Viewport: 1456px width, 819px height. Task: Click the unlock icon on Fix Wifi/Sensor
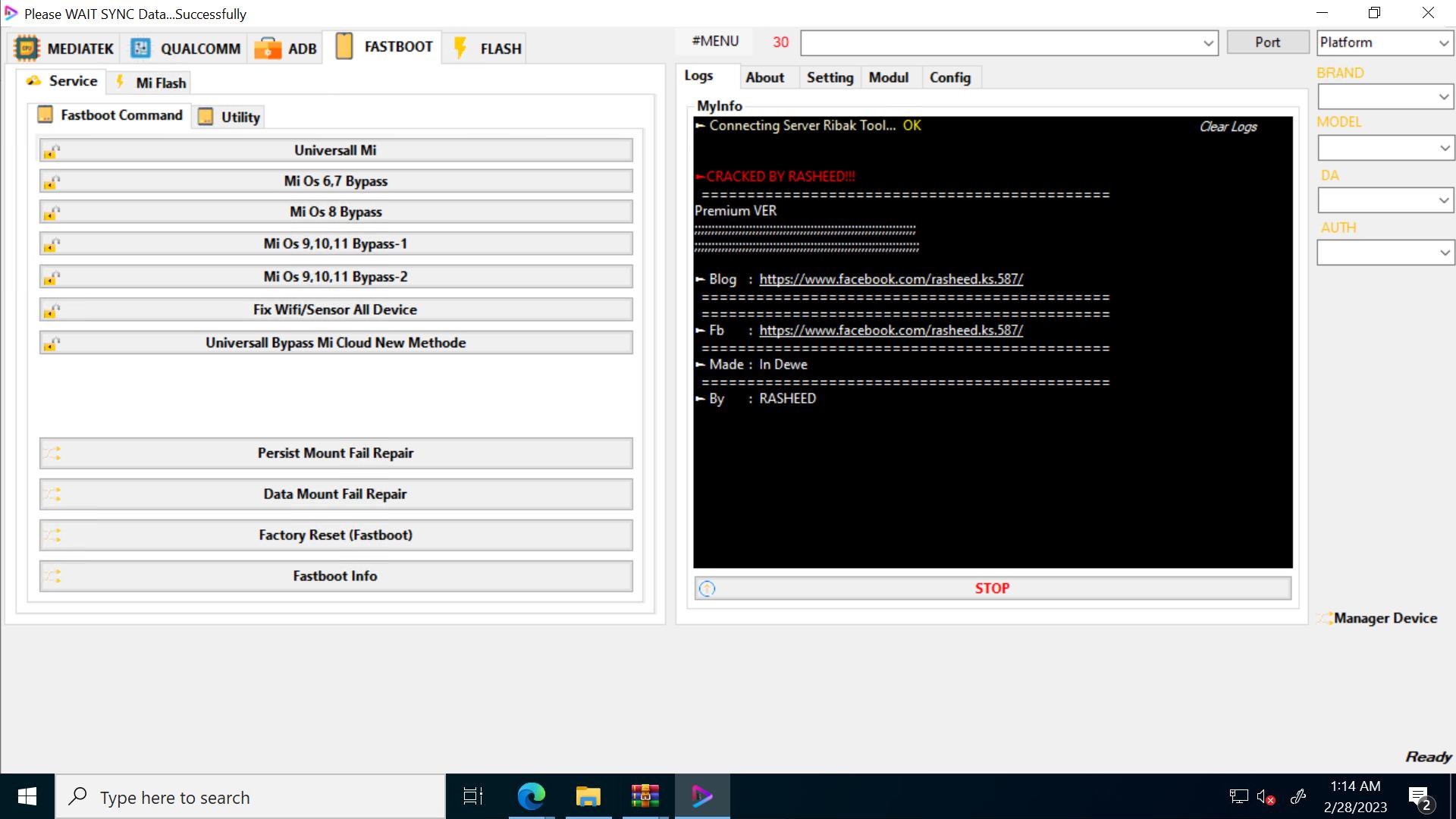[52, 310]
